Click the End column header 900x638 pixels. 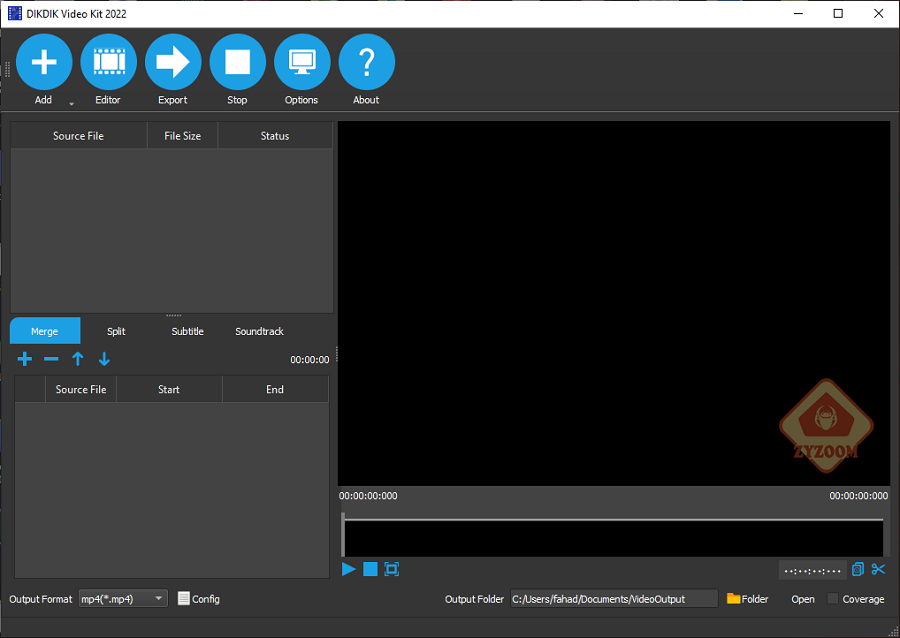[275, 390]
